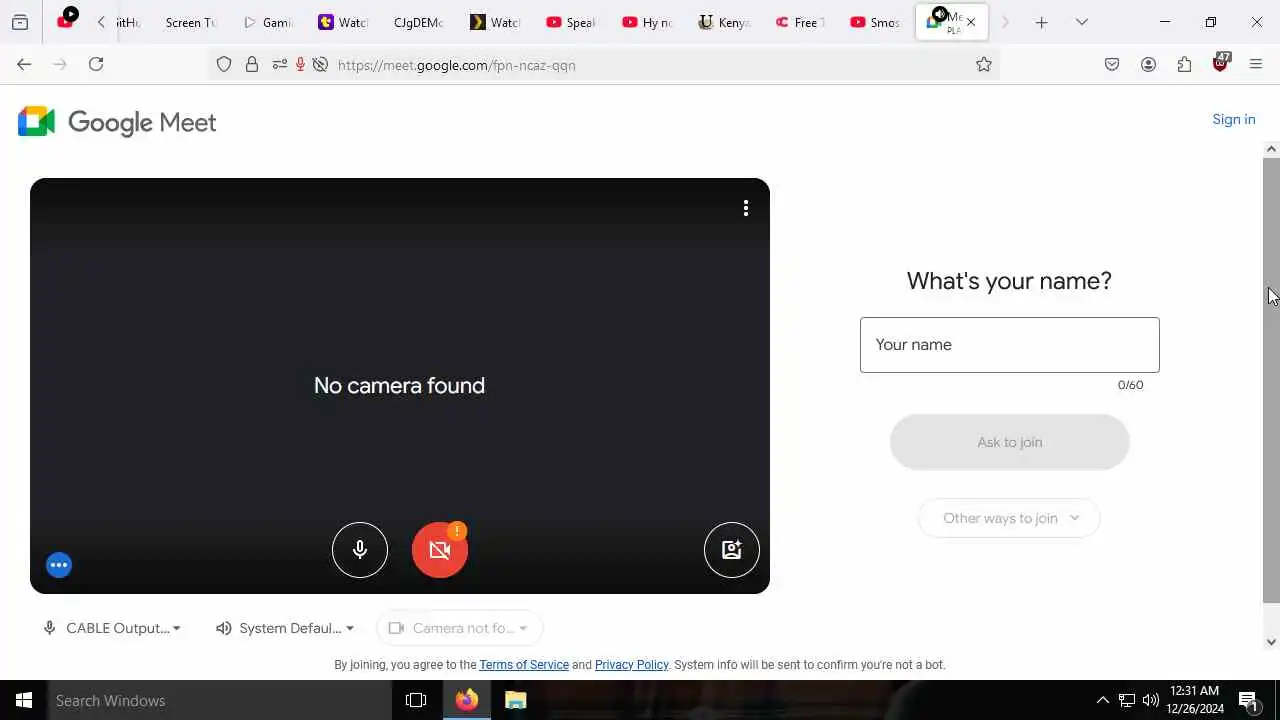This screenshot has height=720, width=1280.
Task: Click the scrollbar down arrow
Action: coord(1271,642)
